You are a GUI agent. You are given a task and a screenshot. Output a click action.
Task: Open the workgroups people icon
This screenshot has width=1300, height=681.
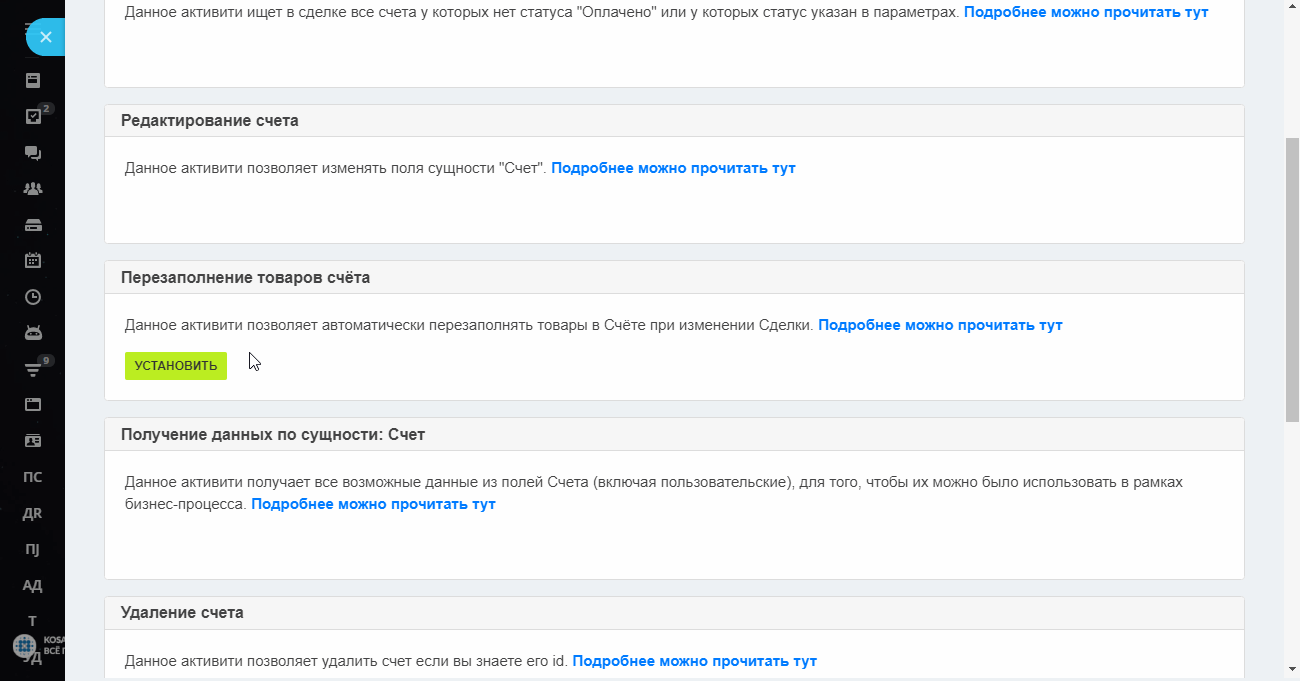tap(33, 188)
